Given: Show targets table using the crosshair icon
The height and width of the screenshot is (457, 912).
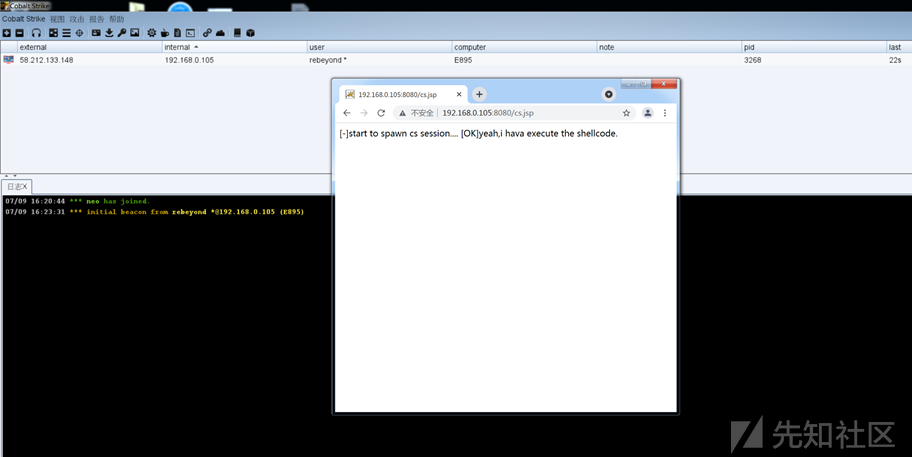Looking at the screenshot, I should (x=80, y=33).
